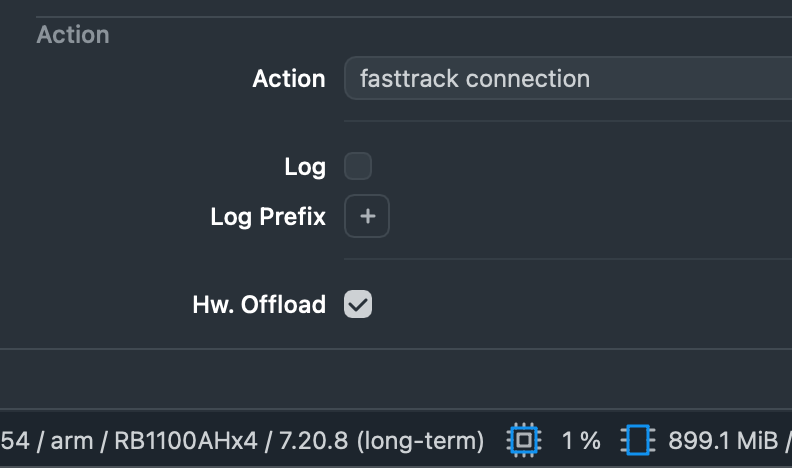Click the 899.1 MiB memory readout
This screenshot has width=792, height=468.
coord(717,440)
